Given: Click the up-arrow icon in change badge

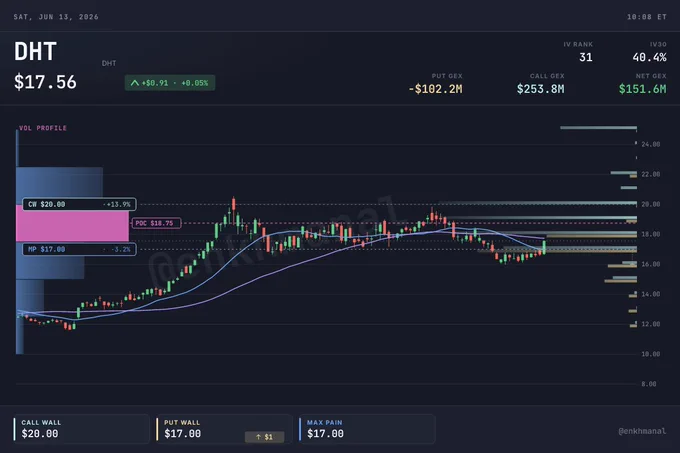Looking at the screenshot, I should pos(135,83).
